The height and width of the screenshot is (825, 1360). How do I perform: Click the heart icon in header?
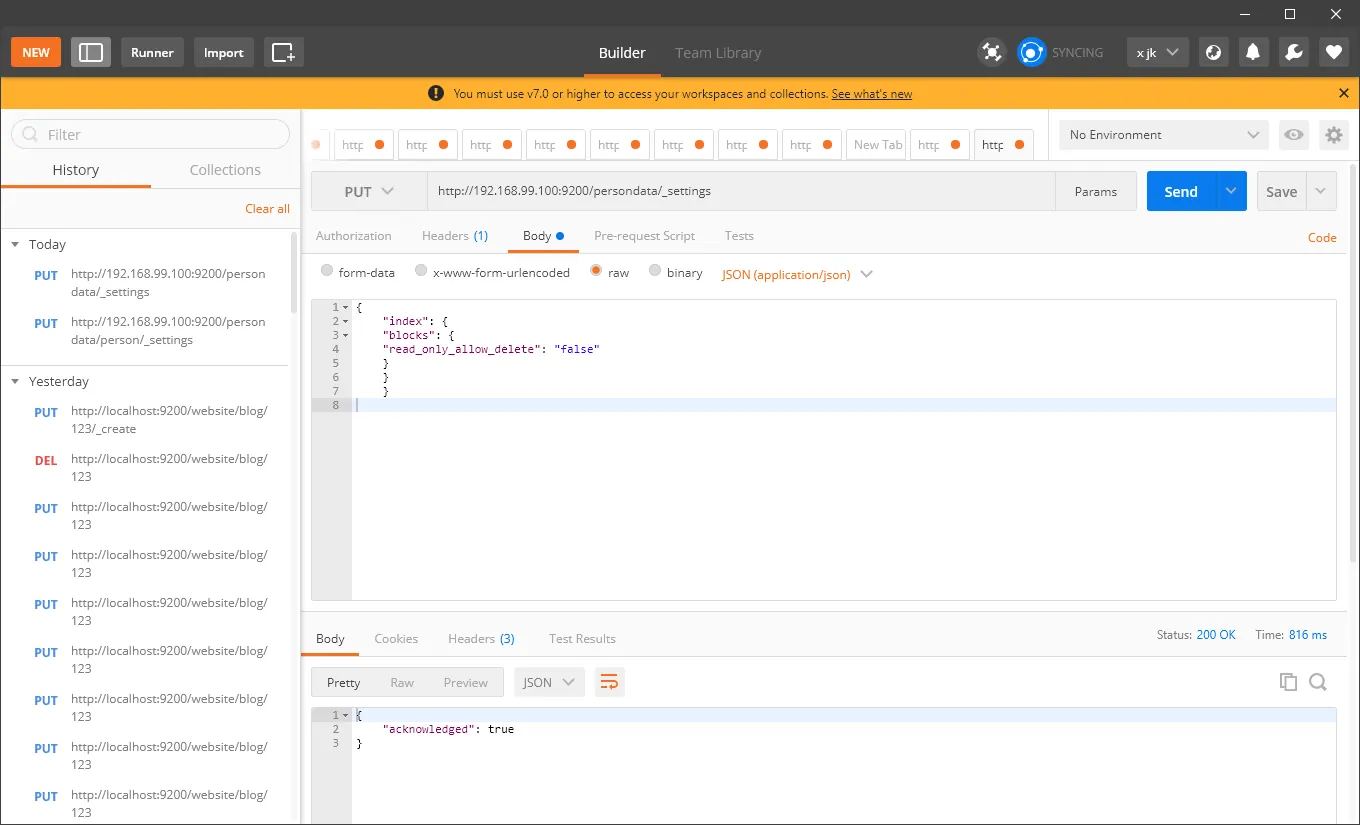pyautogui.click(x=1334, y=52)
